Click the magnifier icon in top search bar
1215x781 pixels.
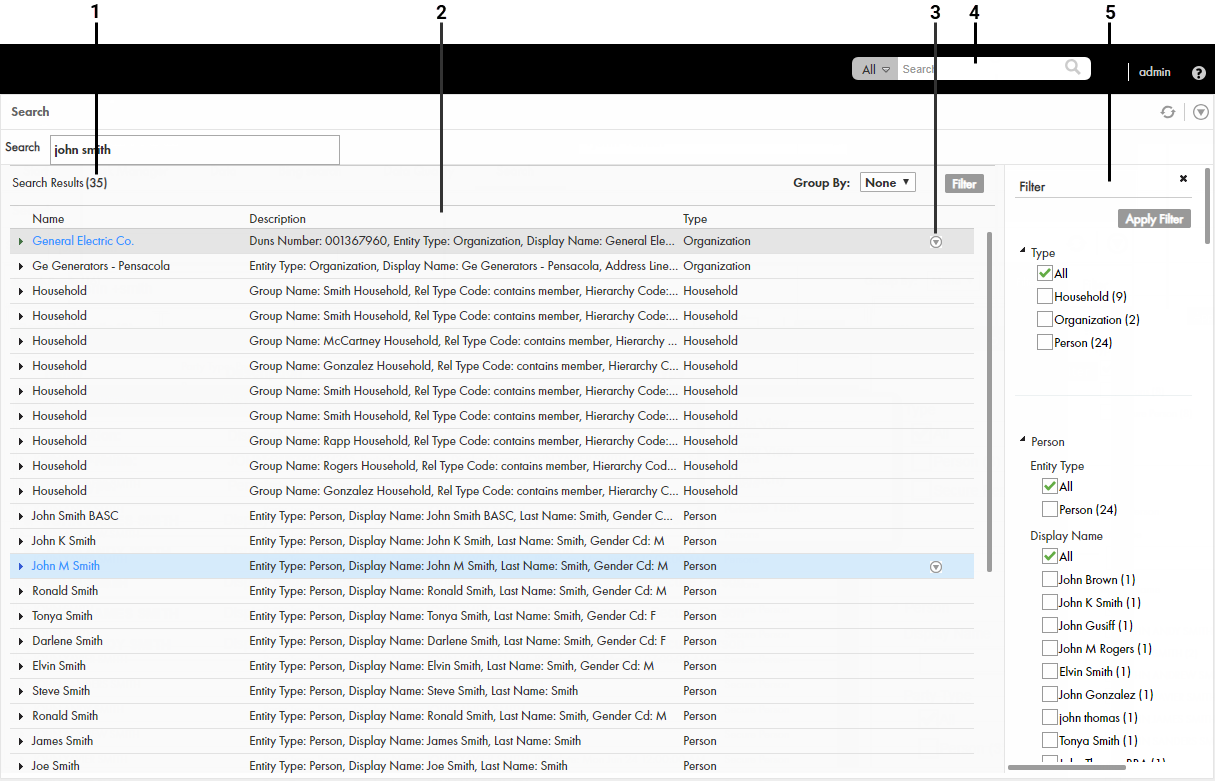[1073, 68]
